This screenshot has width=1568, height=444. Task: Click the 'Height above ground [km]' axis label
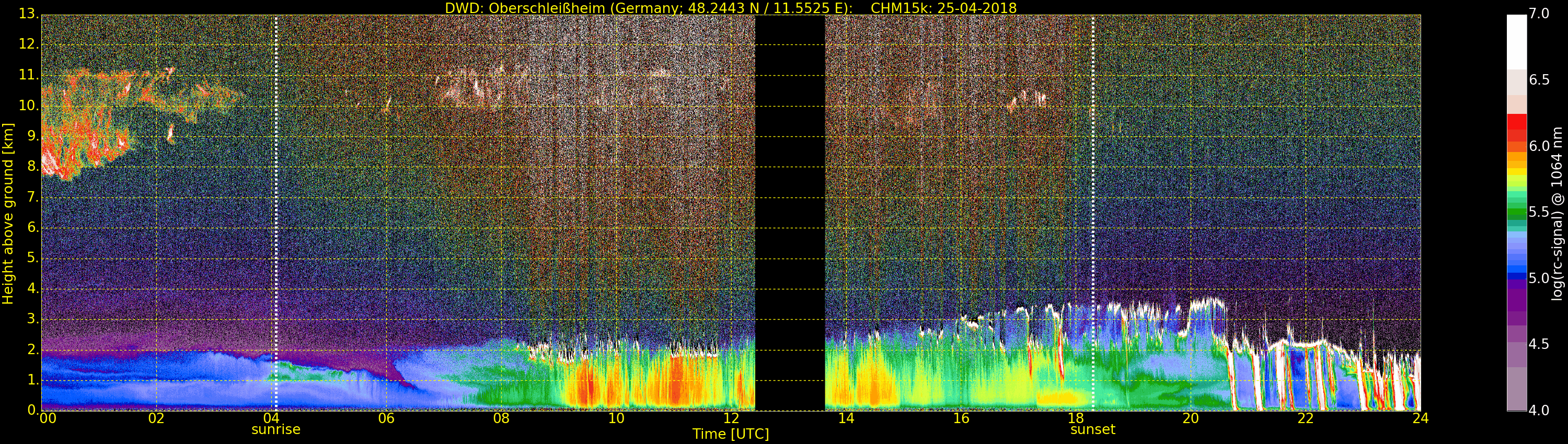pos(8,214)
